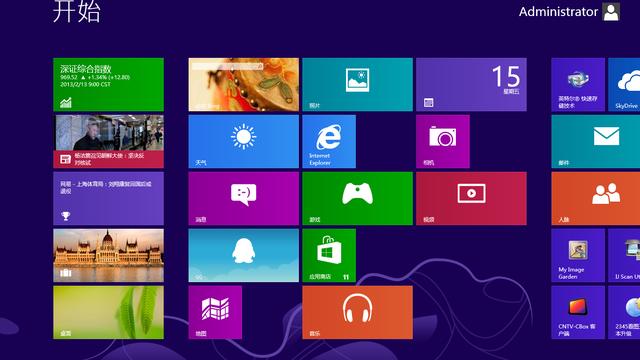This screenshot has height=360, width=640.
Task: Open the Maps tile
Action: point(215,312)
